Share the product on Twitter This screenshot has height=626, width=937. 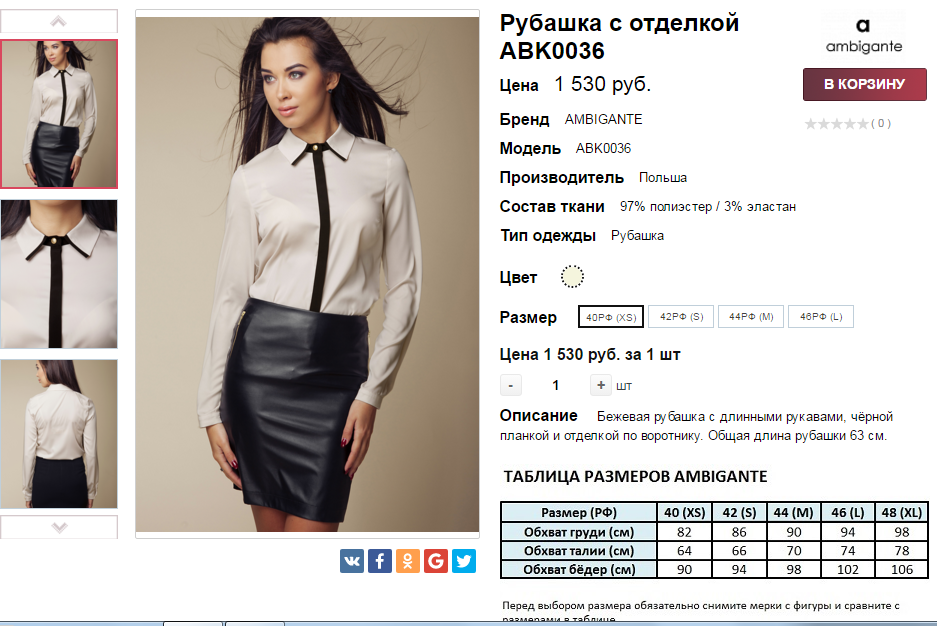click(464, 561)
